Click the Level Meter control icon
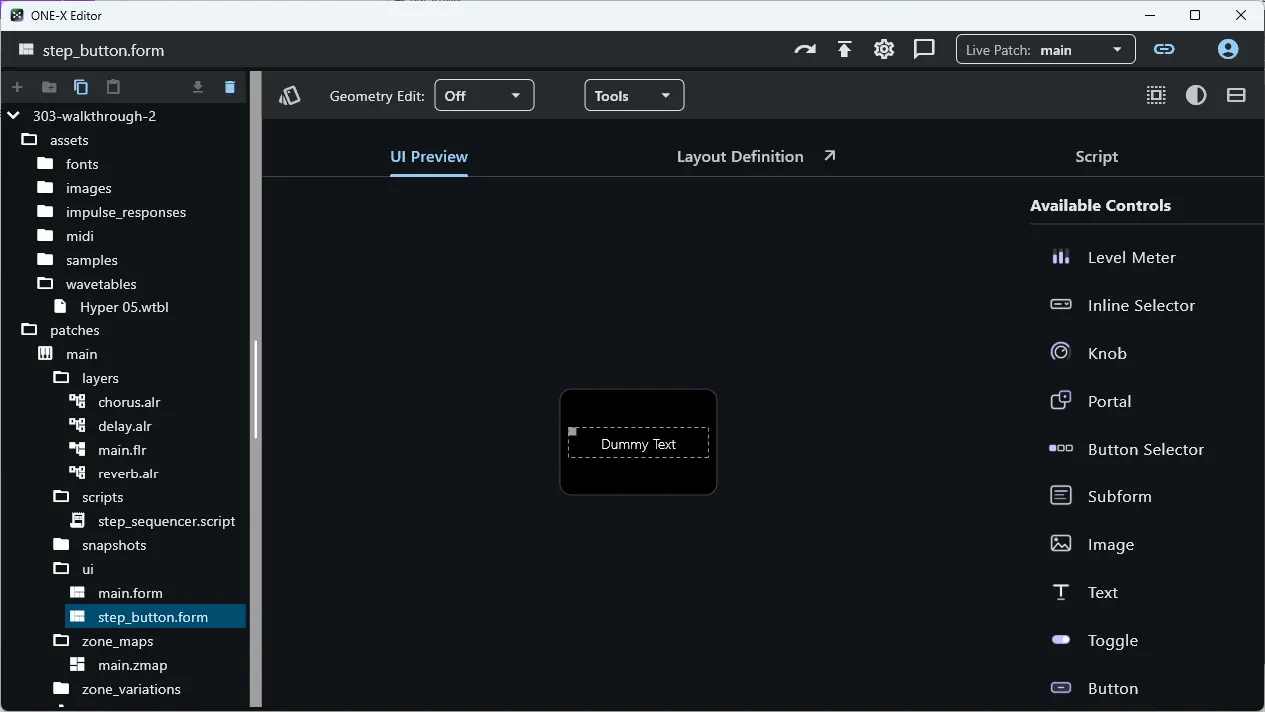 (1061, 257)
